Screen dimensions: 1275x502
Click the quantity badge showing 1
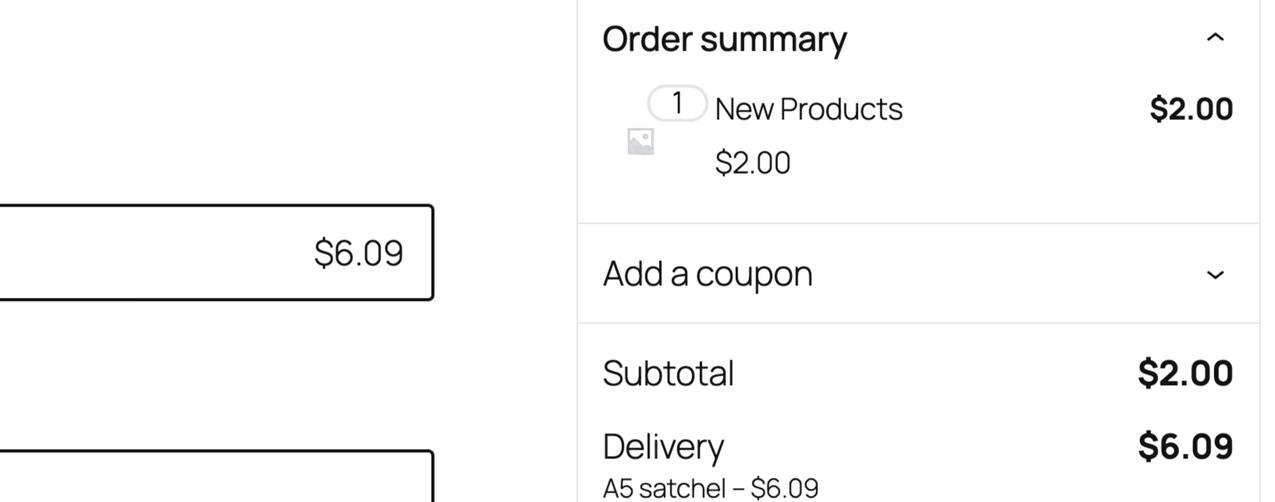point(677,103)
